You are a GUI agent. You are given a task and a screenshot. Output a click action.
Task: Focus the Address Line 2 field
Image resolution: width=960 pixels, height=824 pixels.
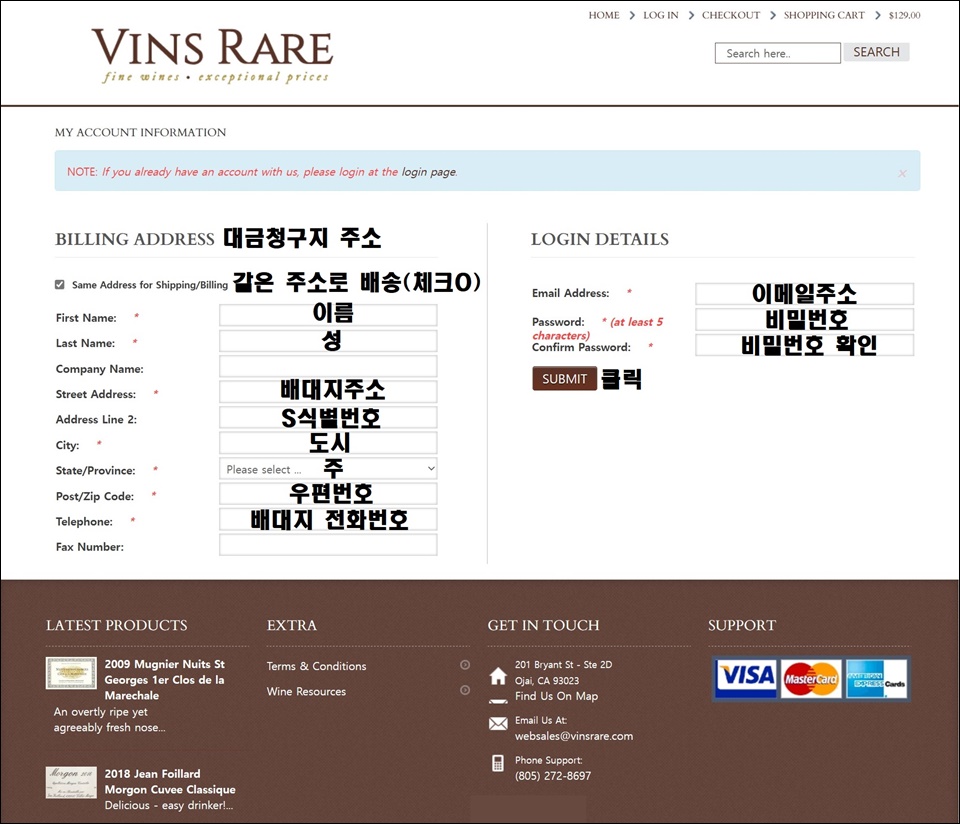[x=328, y=418]
